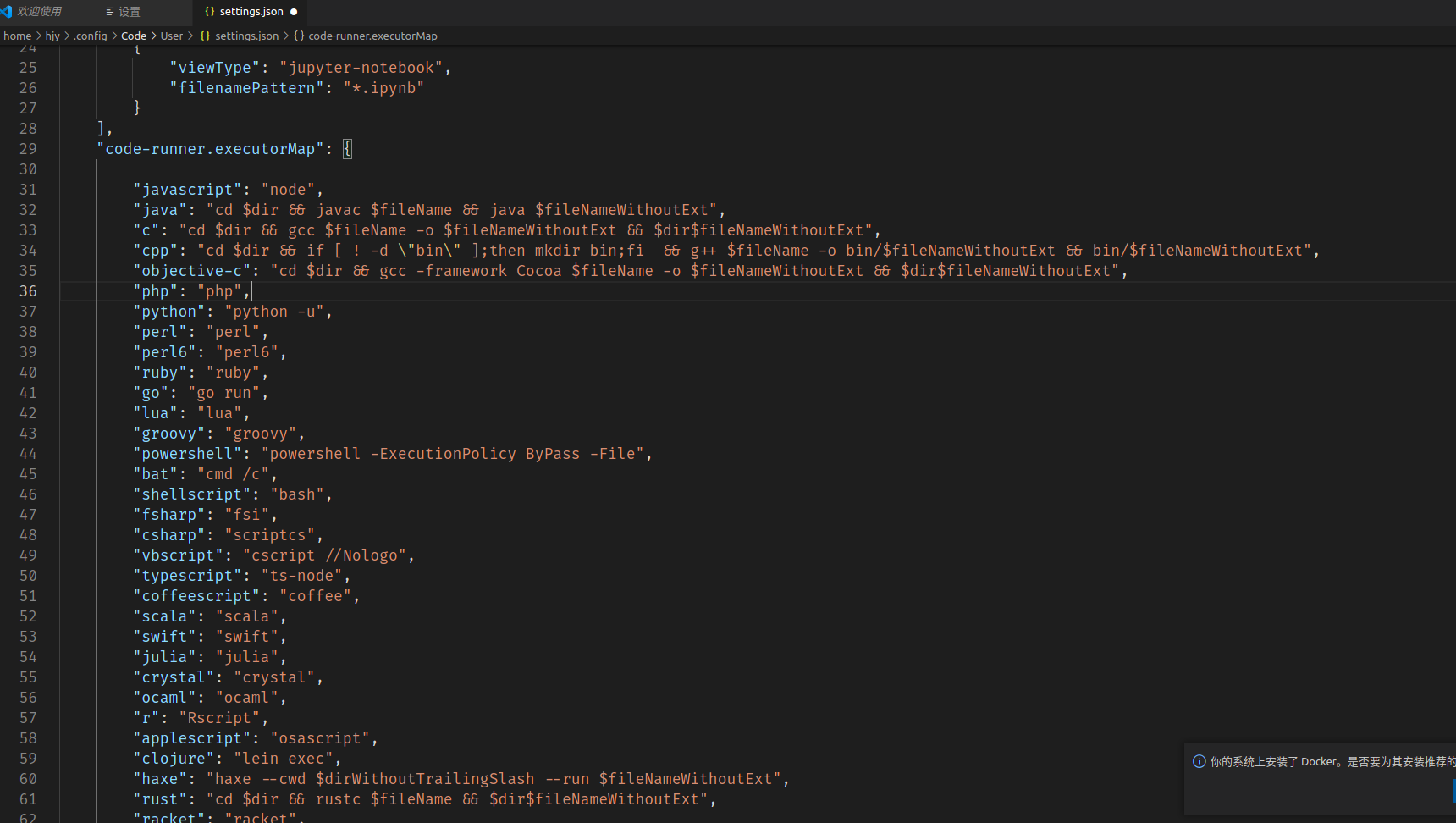Click the "ruby" key
Viewport: 1456px width, 823px height.
click(160, 373)
